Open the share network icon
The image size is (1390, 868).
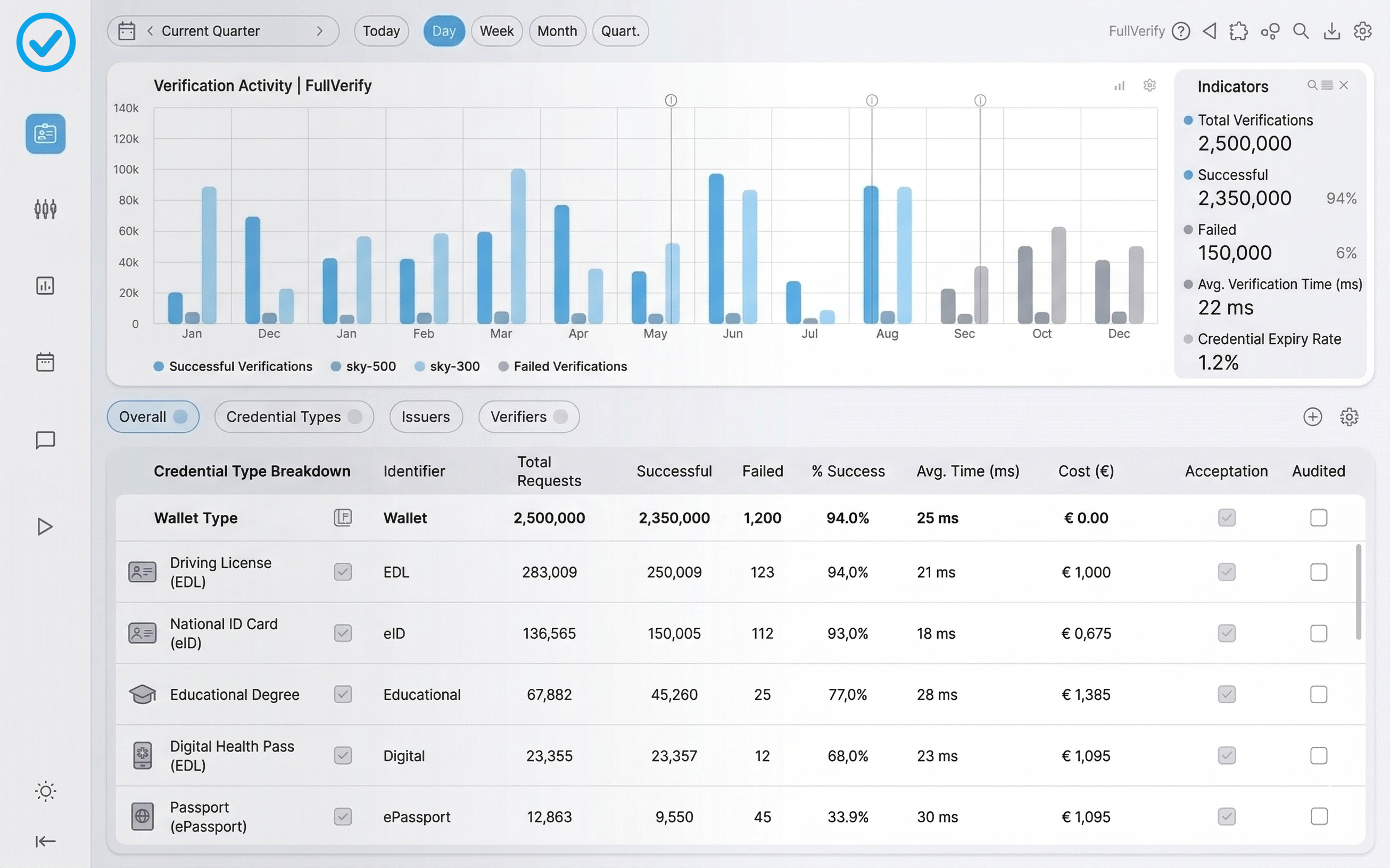click(1270, 31)
